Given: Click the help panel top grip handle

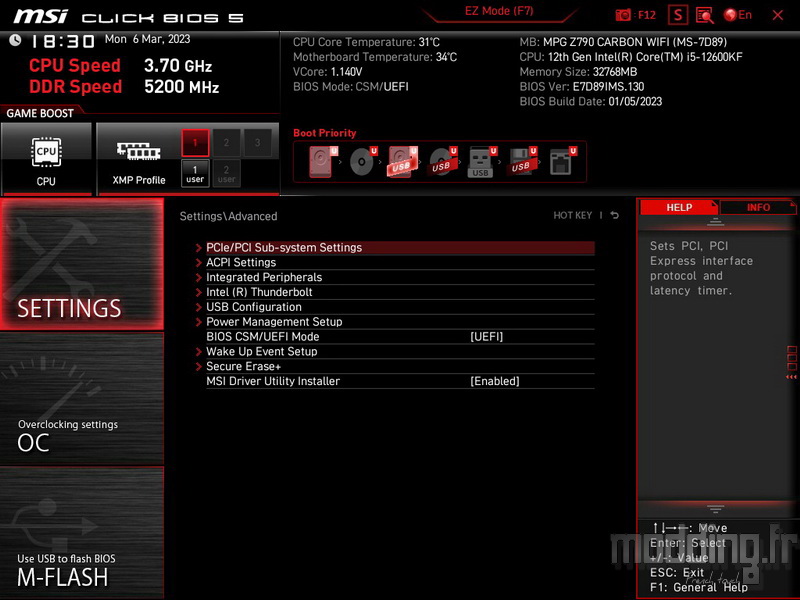Looking at the screenshot, I should coord(715,221).
